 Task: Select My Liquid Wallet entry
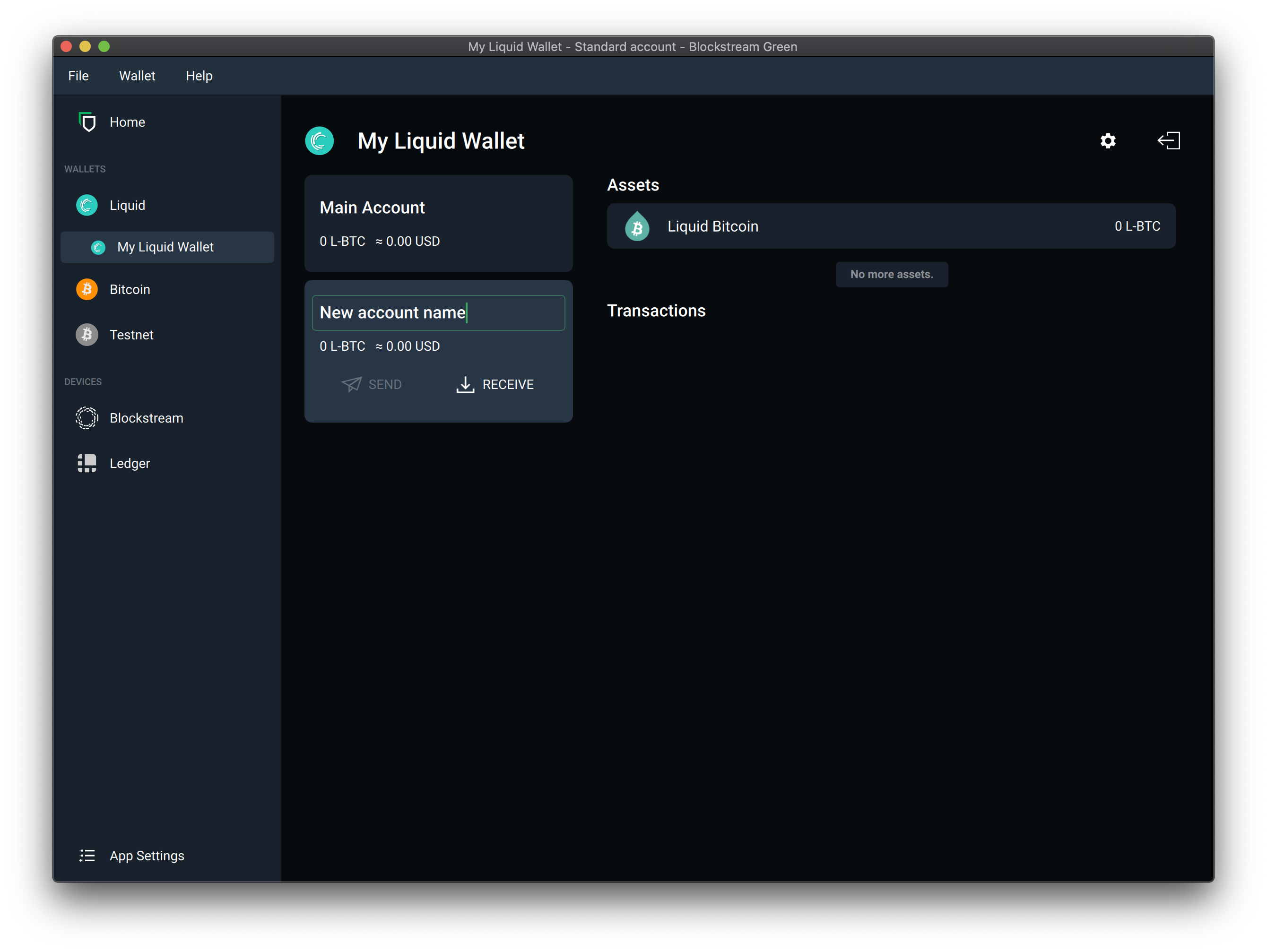(167, 247)
